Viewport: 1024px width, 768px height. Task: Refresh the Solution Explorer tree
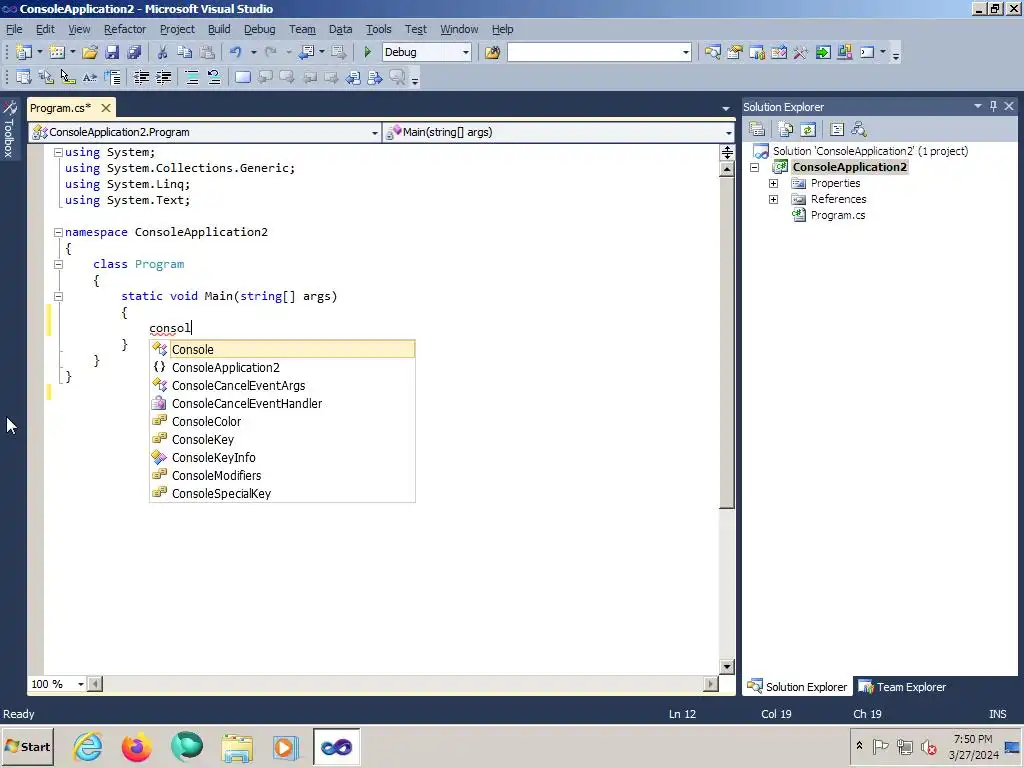tap(808, 129)
